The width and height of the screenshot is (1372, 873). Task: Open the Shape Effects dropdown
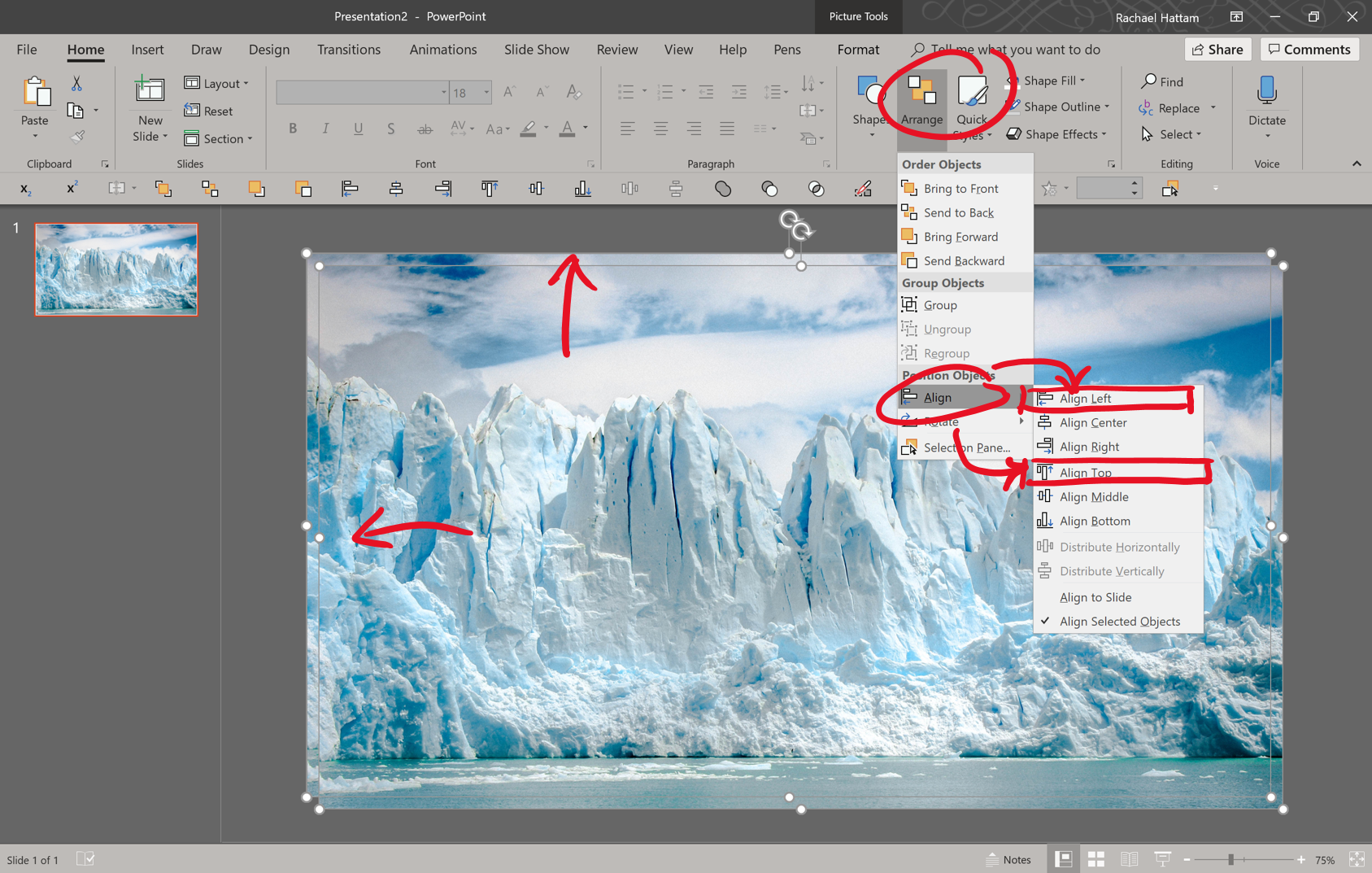(x=1056, y=133)
